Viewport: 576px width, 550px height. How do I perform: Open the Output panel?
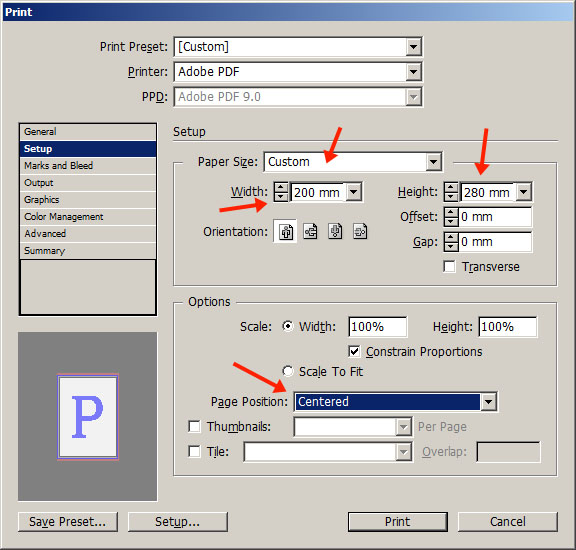88,183
